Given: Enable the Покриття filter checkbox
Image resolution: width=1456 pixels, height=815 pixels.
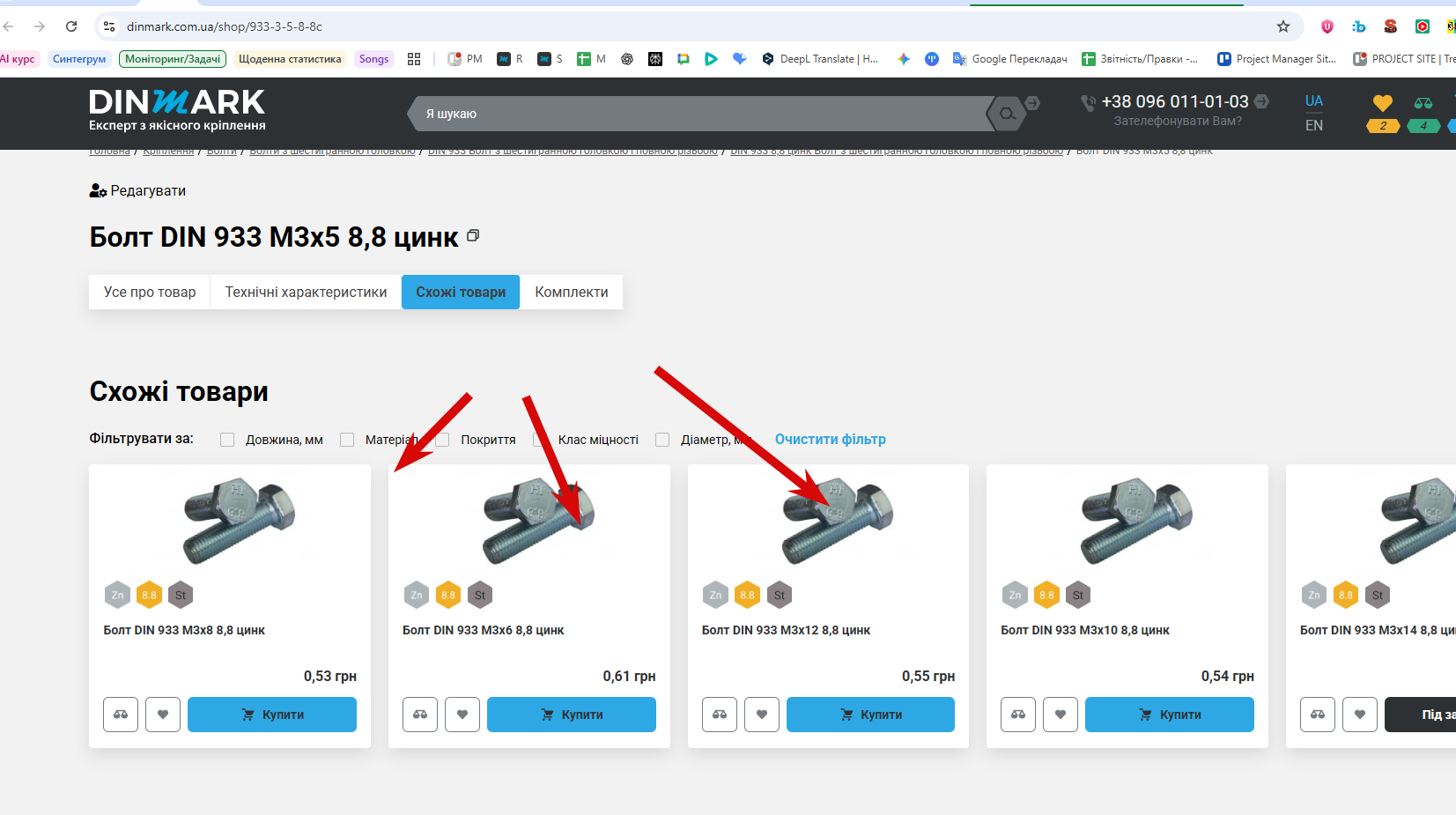Looking at the screenshot, I should pyautogui.click(x=442, y=440).
